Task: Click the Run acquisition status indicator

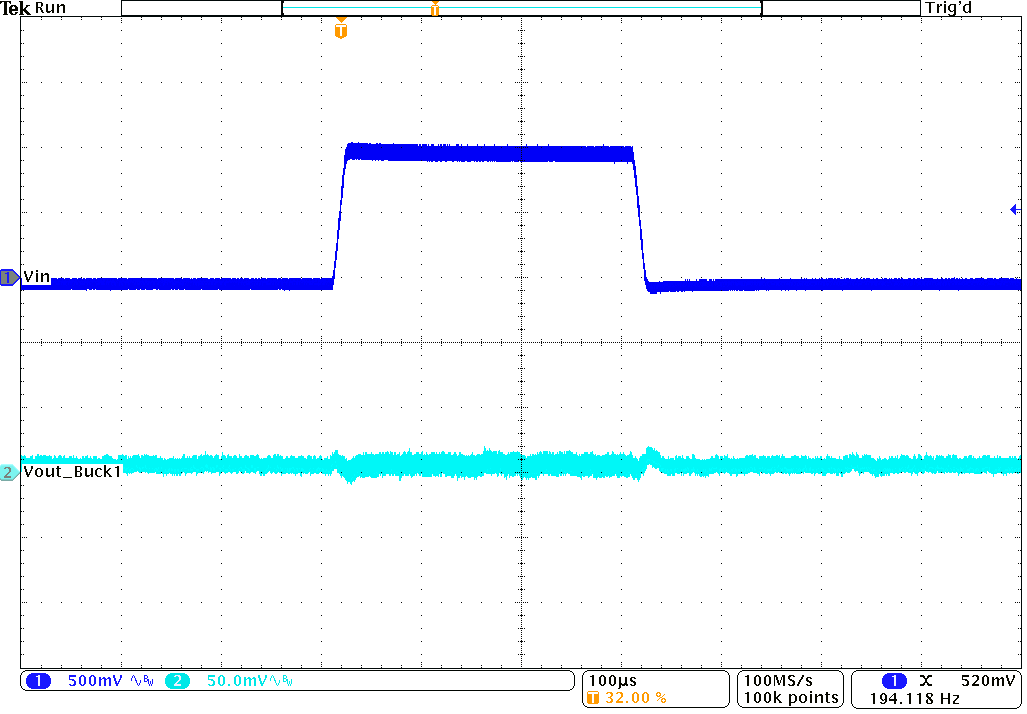Action: coord(49,8)
